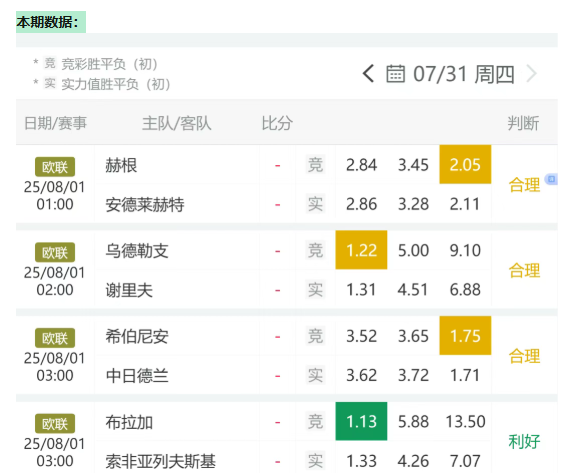Select highlighted 1.22 odds for 乌德勒支
Image resolution: width=576 pixels, height=473 pixels.
click(361, 250)
